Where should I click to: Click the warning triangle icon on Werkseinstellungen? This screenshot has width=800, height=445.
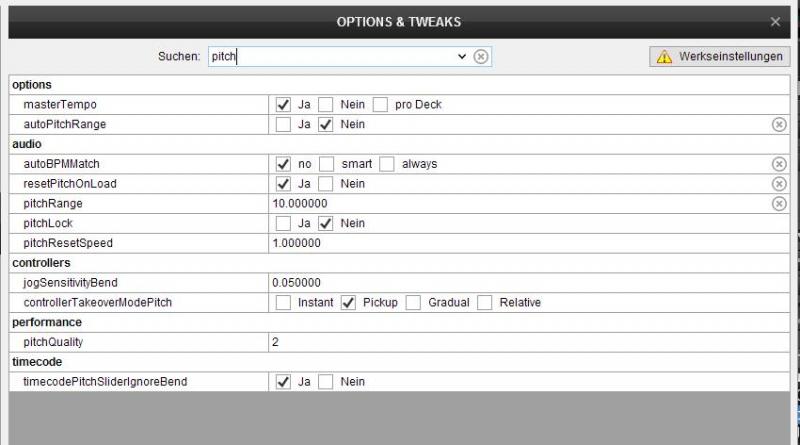pyautogui.click(x=664, y=57)
